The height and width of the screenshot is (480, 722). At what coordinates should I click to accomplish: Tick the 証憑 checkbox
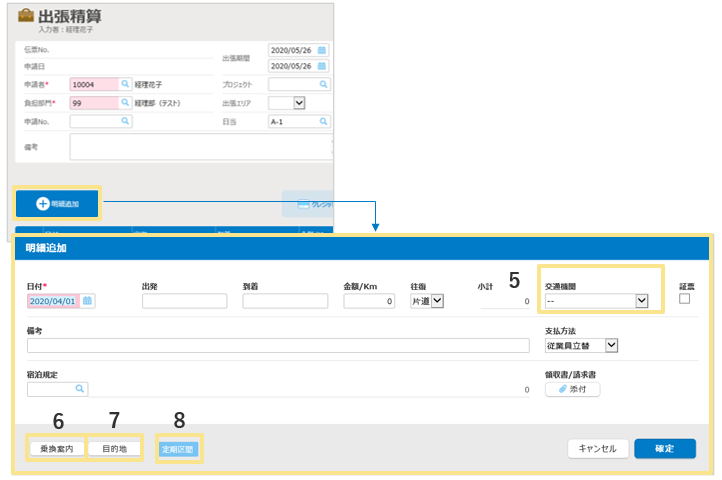(685, 299)
